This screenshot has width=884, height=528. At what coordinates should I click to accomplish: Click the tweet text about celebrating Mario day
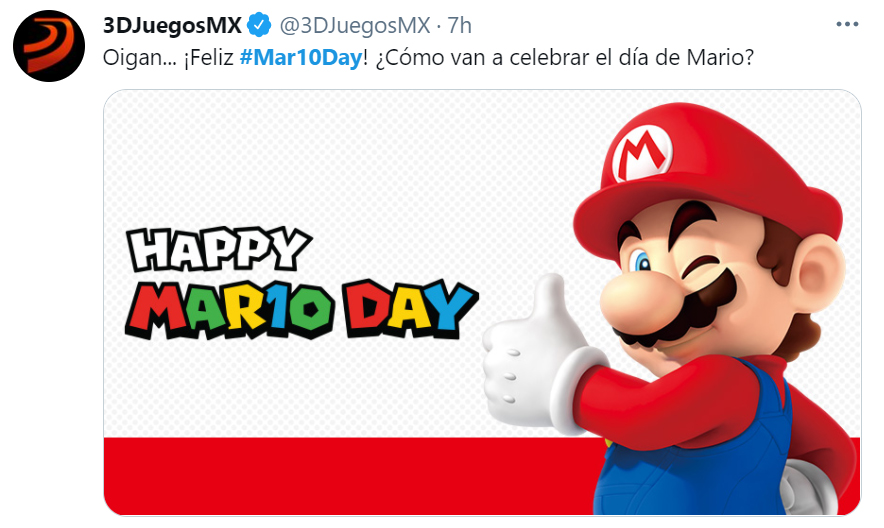coord(428,57)
